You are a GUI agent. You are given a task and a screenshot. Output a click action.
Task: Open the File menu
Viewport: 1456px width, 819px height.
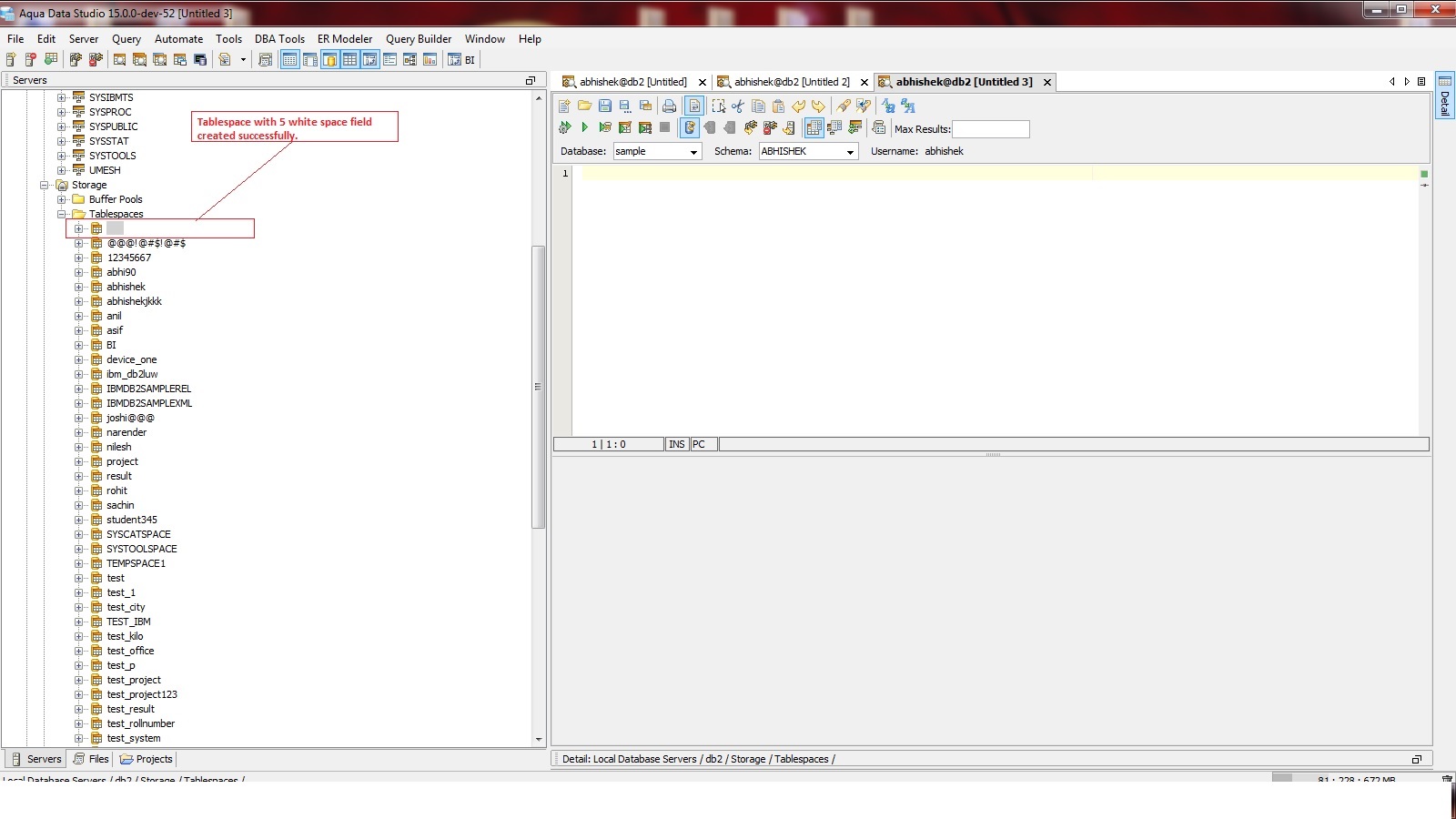click(x=15, y=39)
